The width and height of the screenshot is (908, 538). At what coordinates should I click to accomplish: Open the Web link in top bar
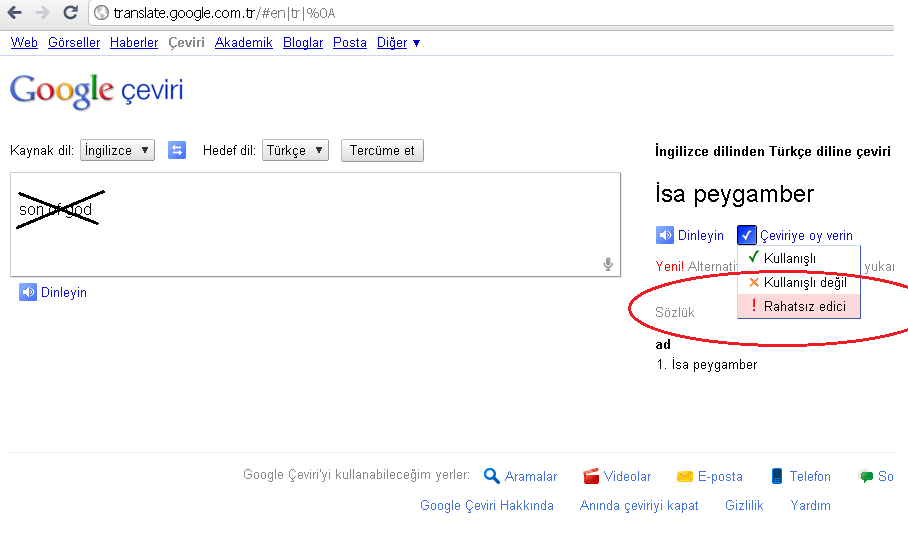pos(24,42)
